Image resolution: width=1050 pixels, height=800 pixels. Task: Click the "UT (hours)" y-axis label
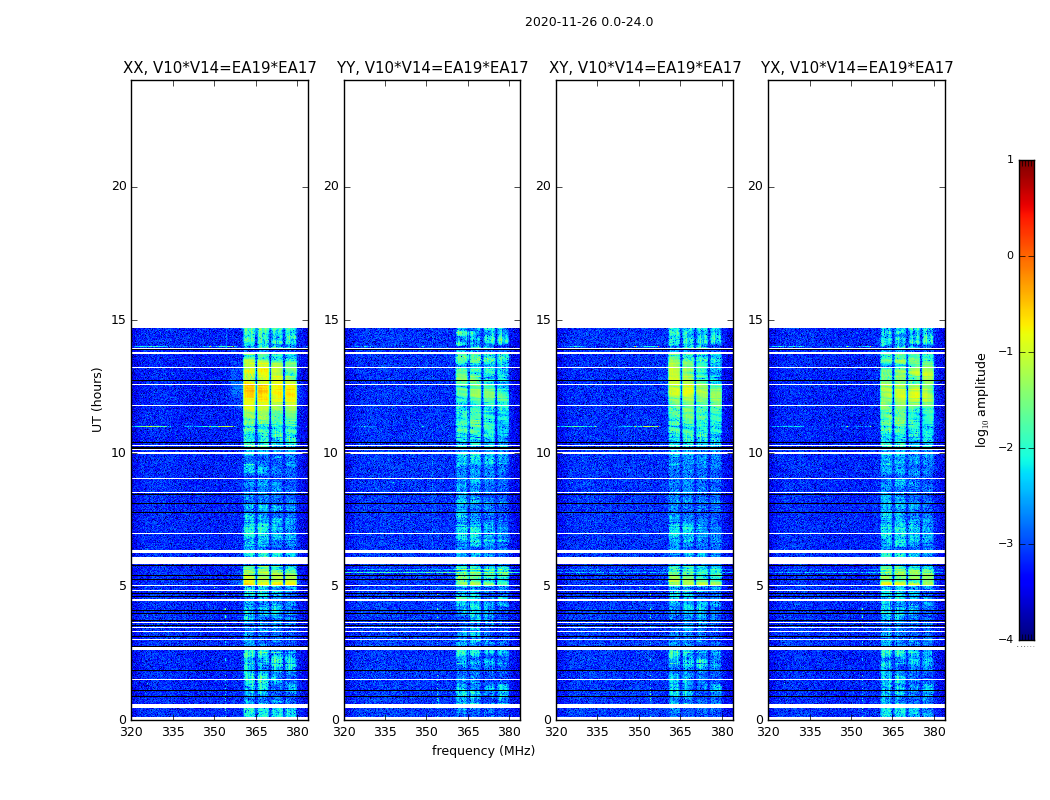98,399
